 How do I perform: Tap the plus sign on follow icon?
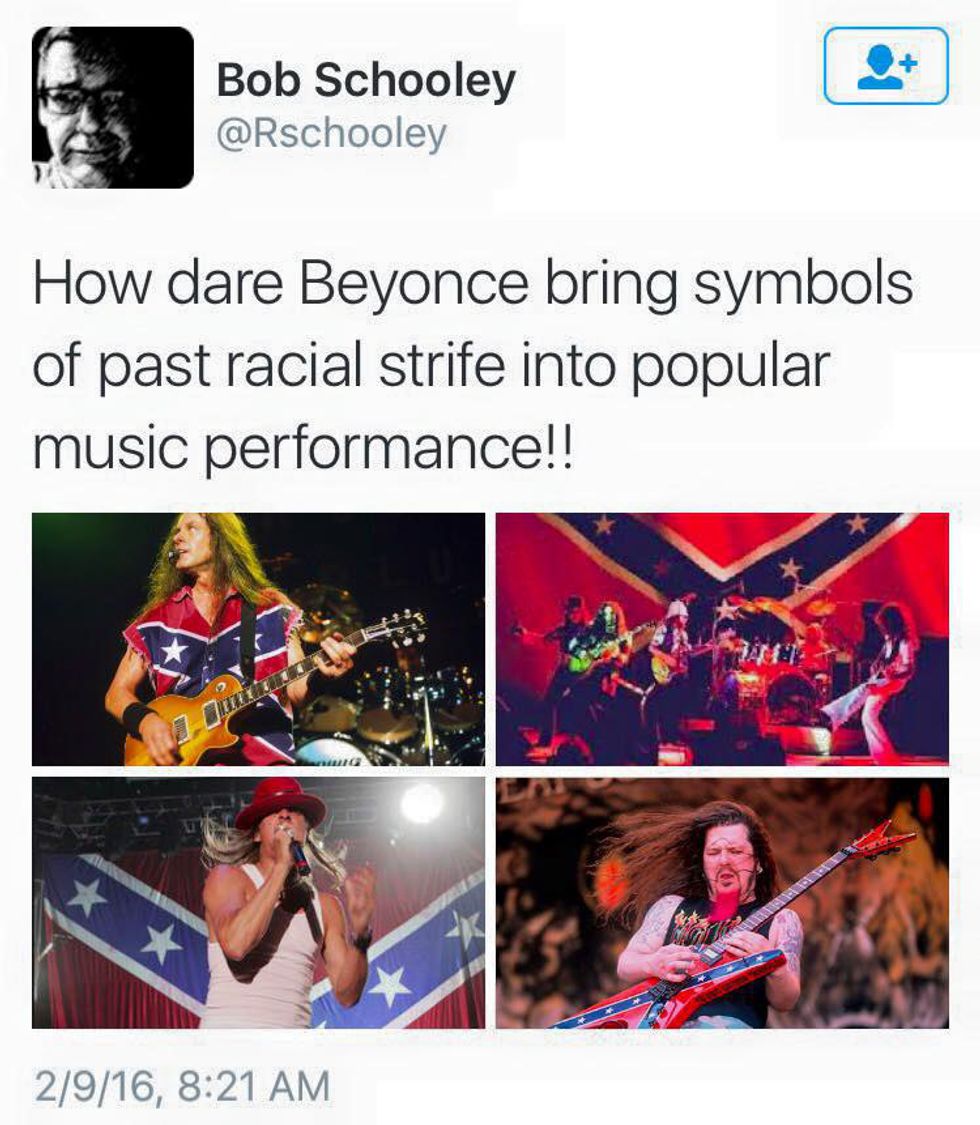pos(908,62)
